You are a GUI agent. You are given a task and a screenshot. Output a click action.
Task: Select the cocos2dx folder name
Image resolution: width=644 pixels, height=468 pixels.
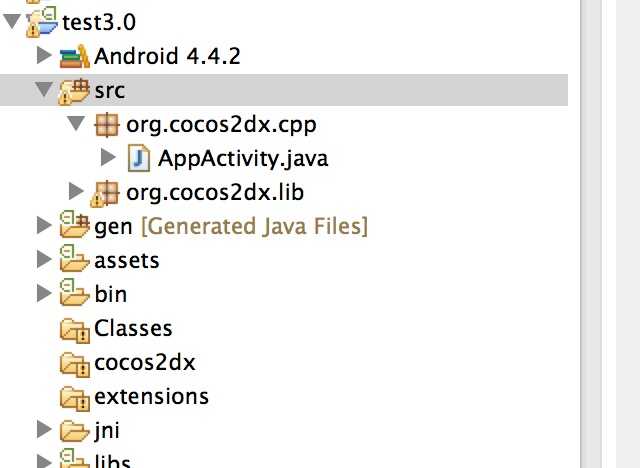(145, 362)
